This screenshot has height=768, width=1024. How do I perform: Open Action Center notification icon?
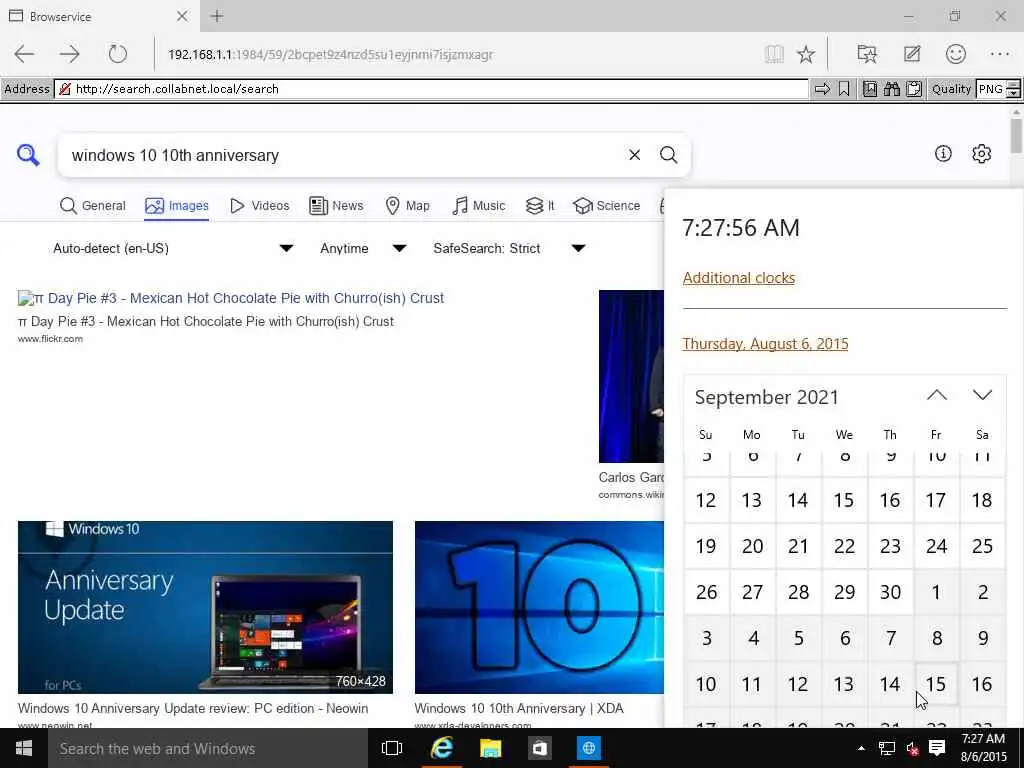937,748
